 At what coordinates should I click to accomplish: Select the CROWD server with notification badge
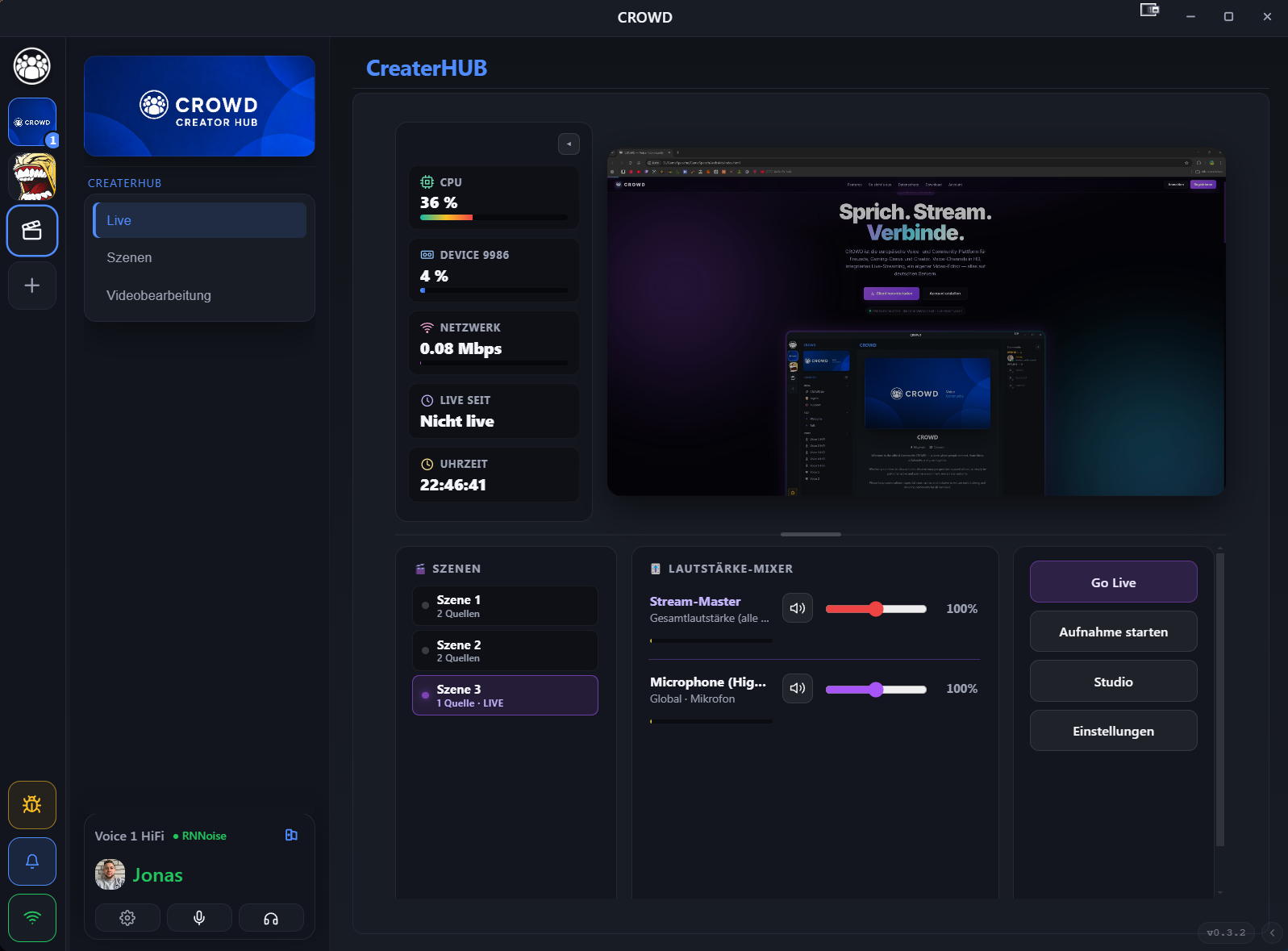[32, 122]
